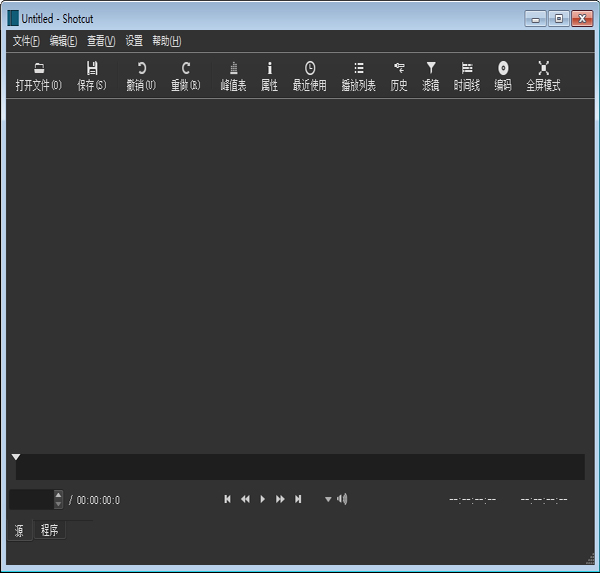This screenshot has width=600, height=573.
Task: Fast forward playback
Action: click(x=280, y=499)
